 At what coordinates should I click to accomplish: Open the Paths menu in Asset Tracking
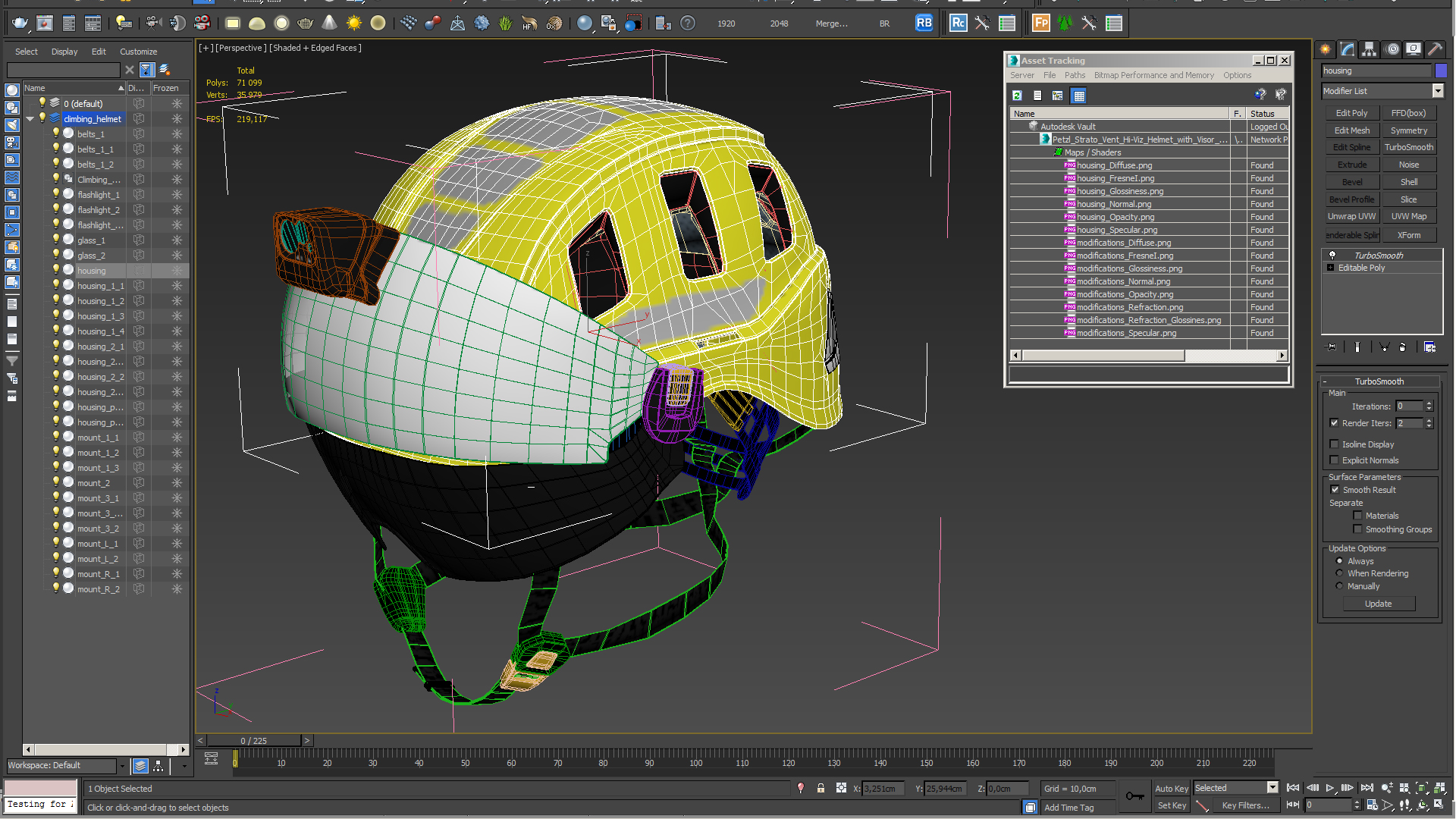click(1074, 75)
